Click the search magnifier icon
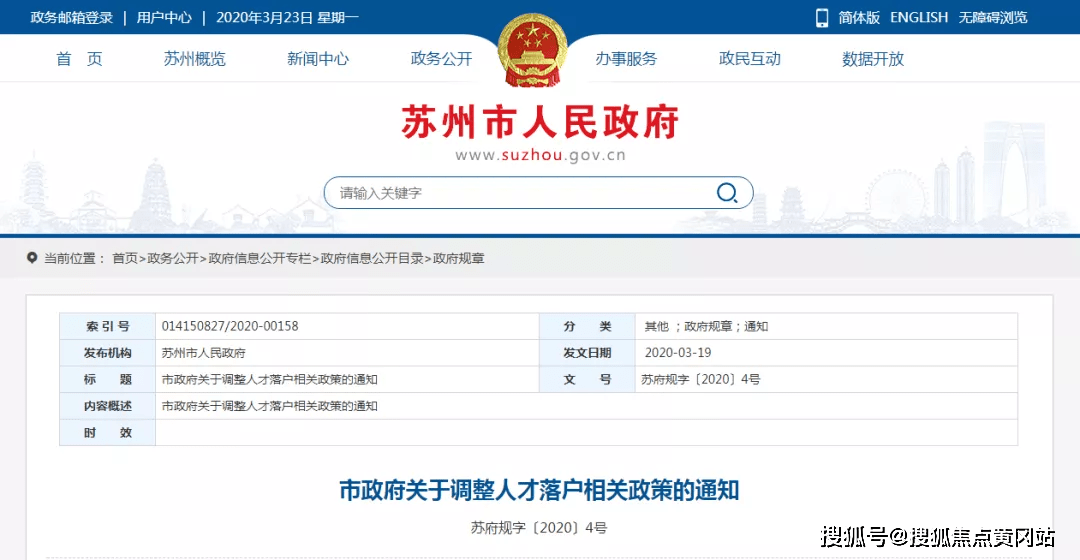The image size is (1080, 560). tap(727, 193)
